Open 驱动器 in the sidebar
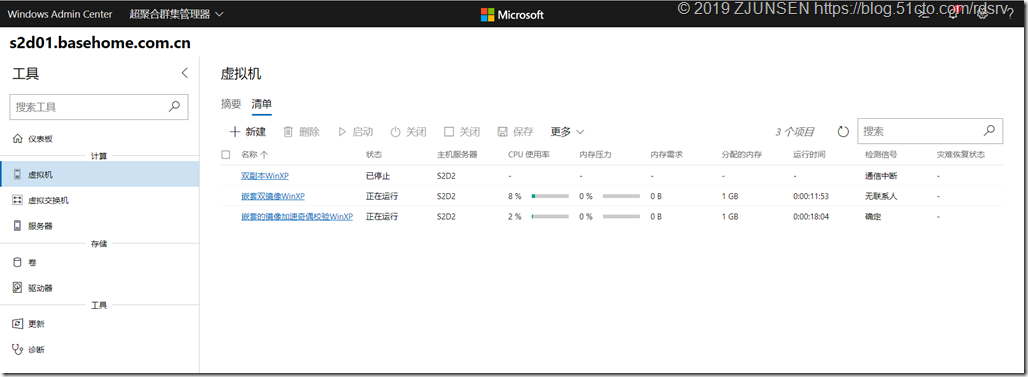Image resolution: width=1028 pixels, height=377 pixels. click(x=100, y=288)
